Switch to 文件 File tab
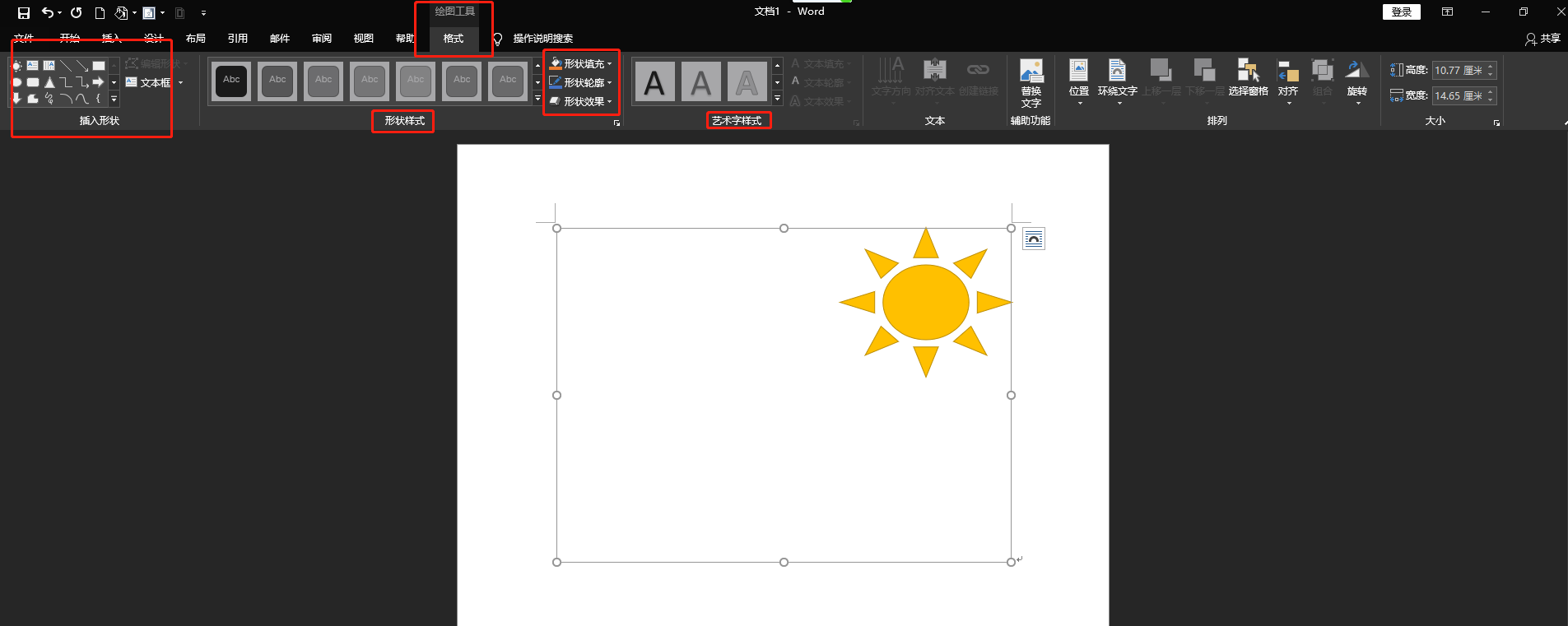The image size is (1568, 626). 24,39
